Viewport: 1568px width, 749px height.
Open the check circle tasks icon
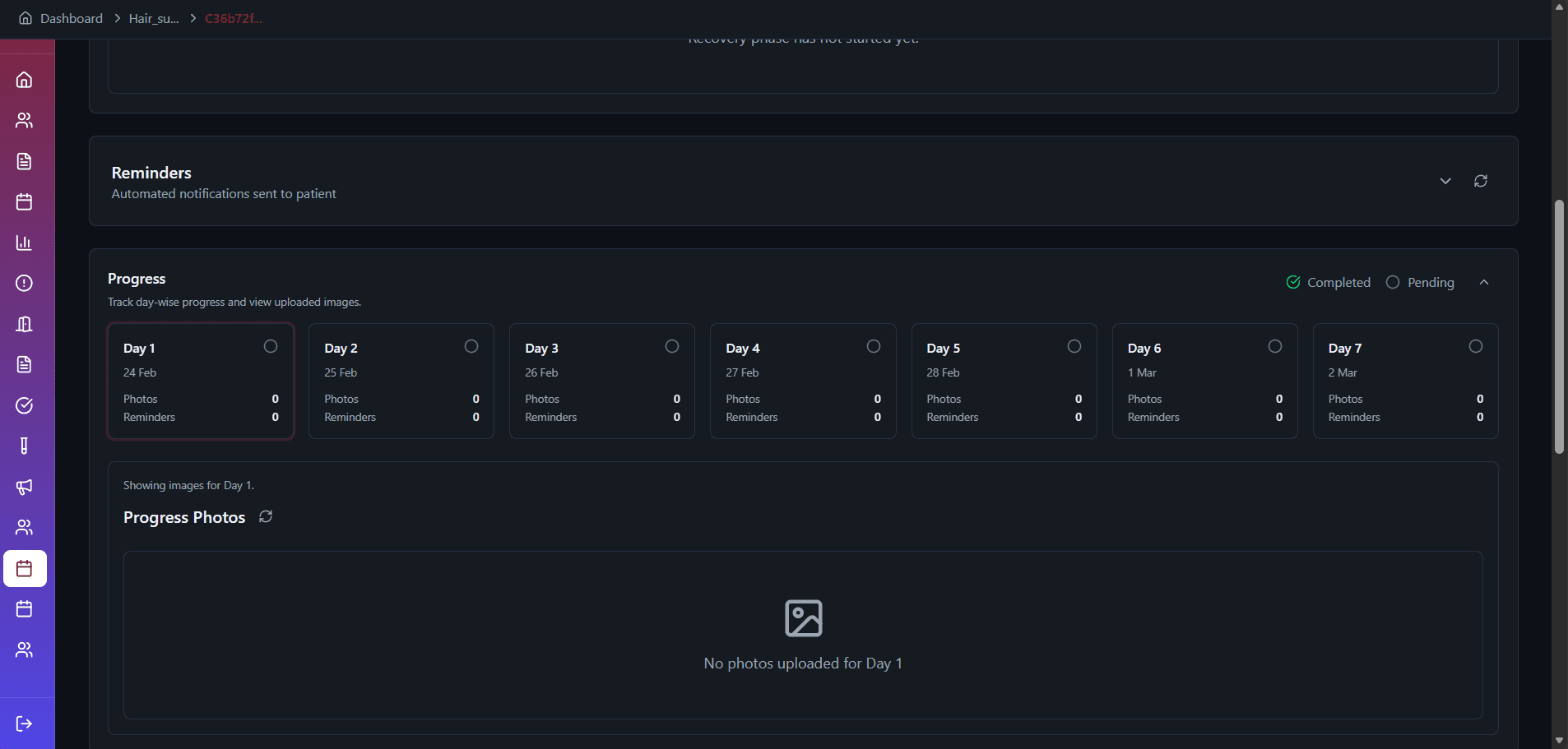point(25,405)
